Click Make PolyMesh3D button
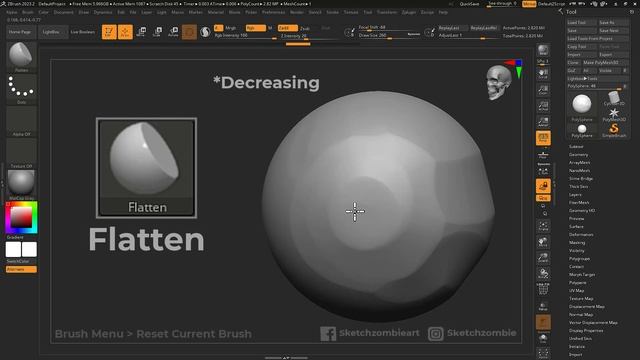This screenshot has height=360, width=640. [605, 62]
